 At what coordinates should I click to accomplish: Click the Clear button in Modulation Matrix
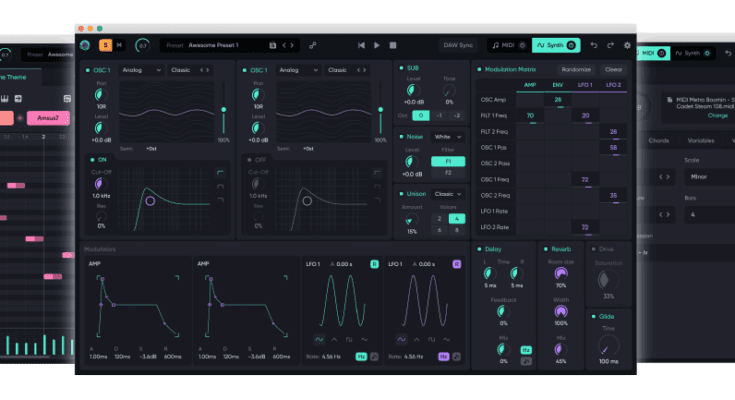pos(613,70)
